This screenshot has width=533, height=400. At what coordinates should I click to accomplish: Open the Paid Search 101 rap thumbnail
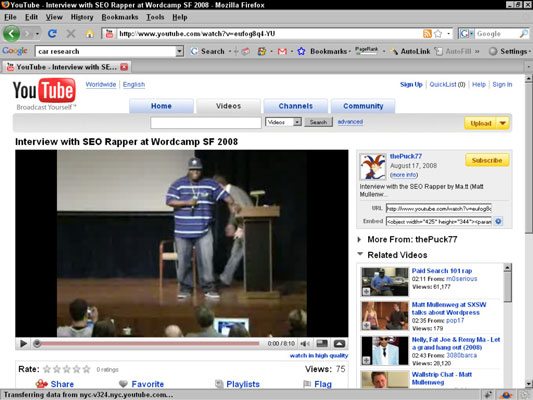coord(384,281)
